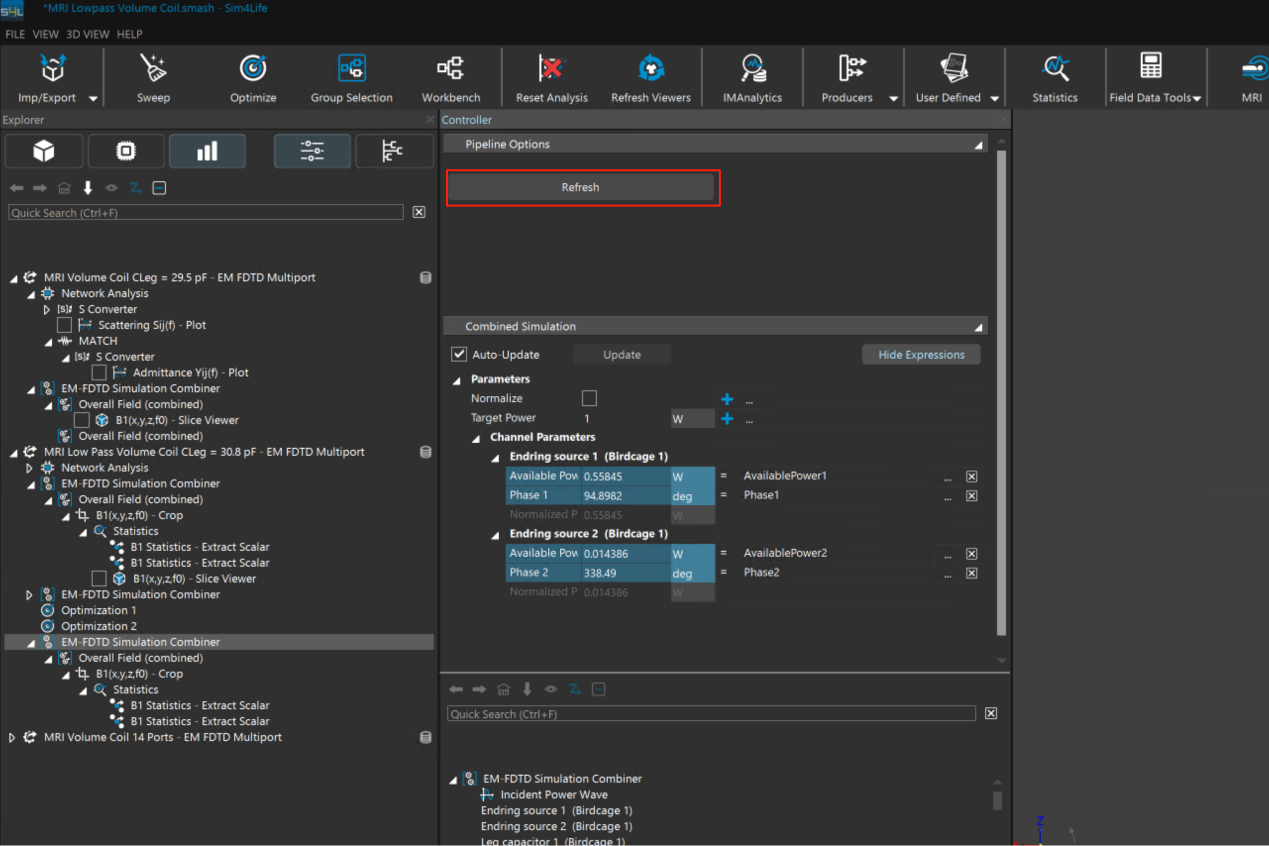
Task: Activate Group Selection tool
Action: point(351,69)
